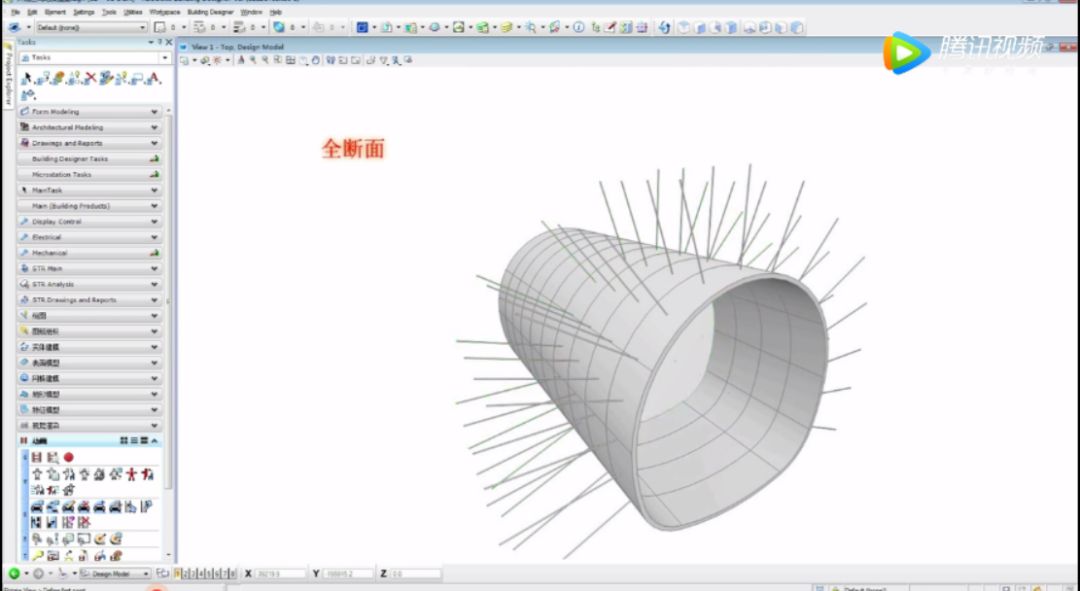Expand the Architectural Modeling task group
The height and width of the screenshot is (591, 1080).
click(x=90, y=127)
